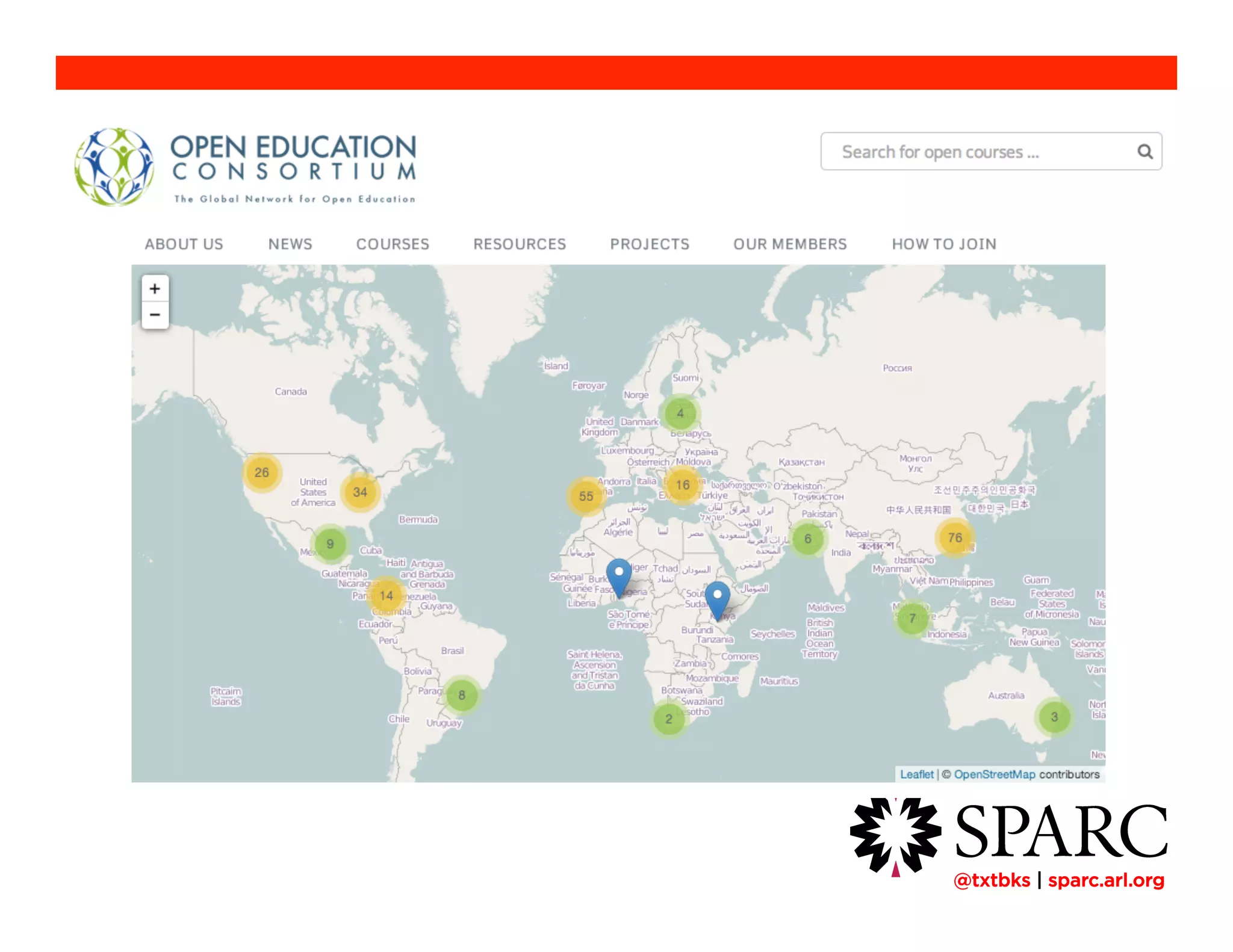Click the map zoom out minus button
Viewport: 1233px width, 952px height.
coord(155,315)
